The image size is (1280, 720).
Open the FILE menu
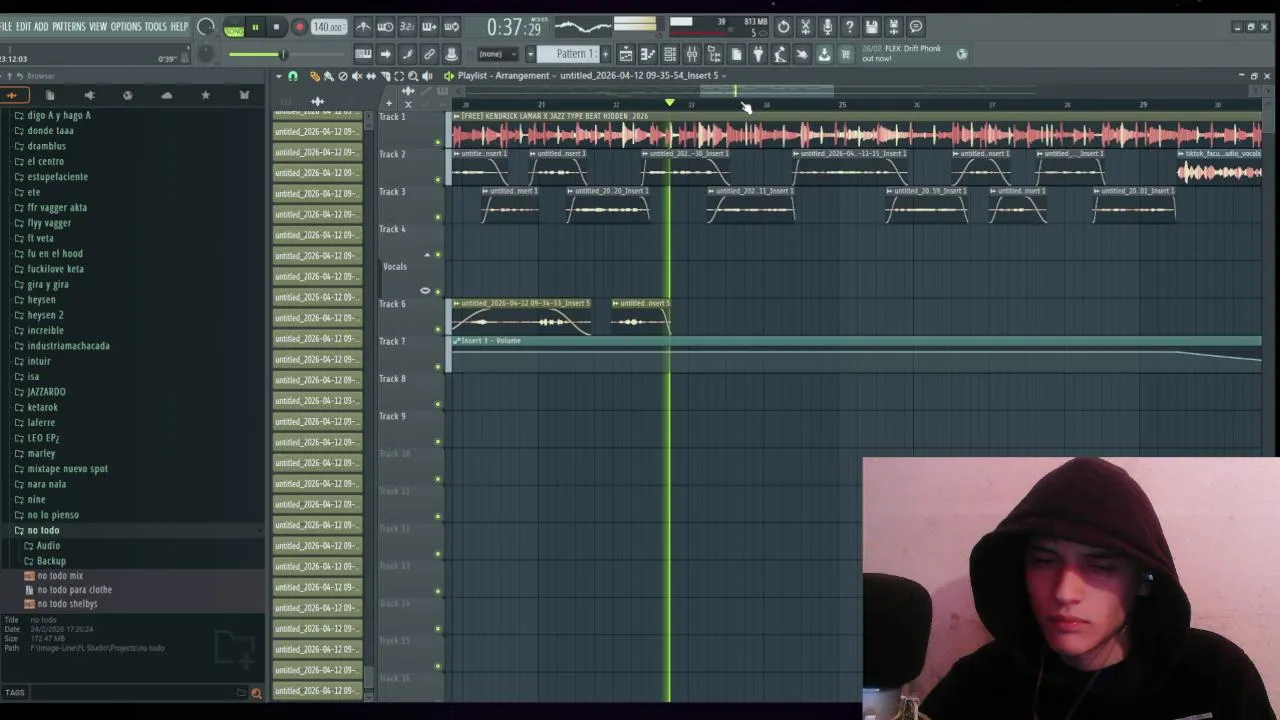(x=6, y=27)
